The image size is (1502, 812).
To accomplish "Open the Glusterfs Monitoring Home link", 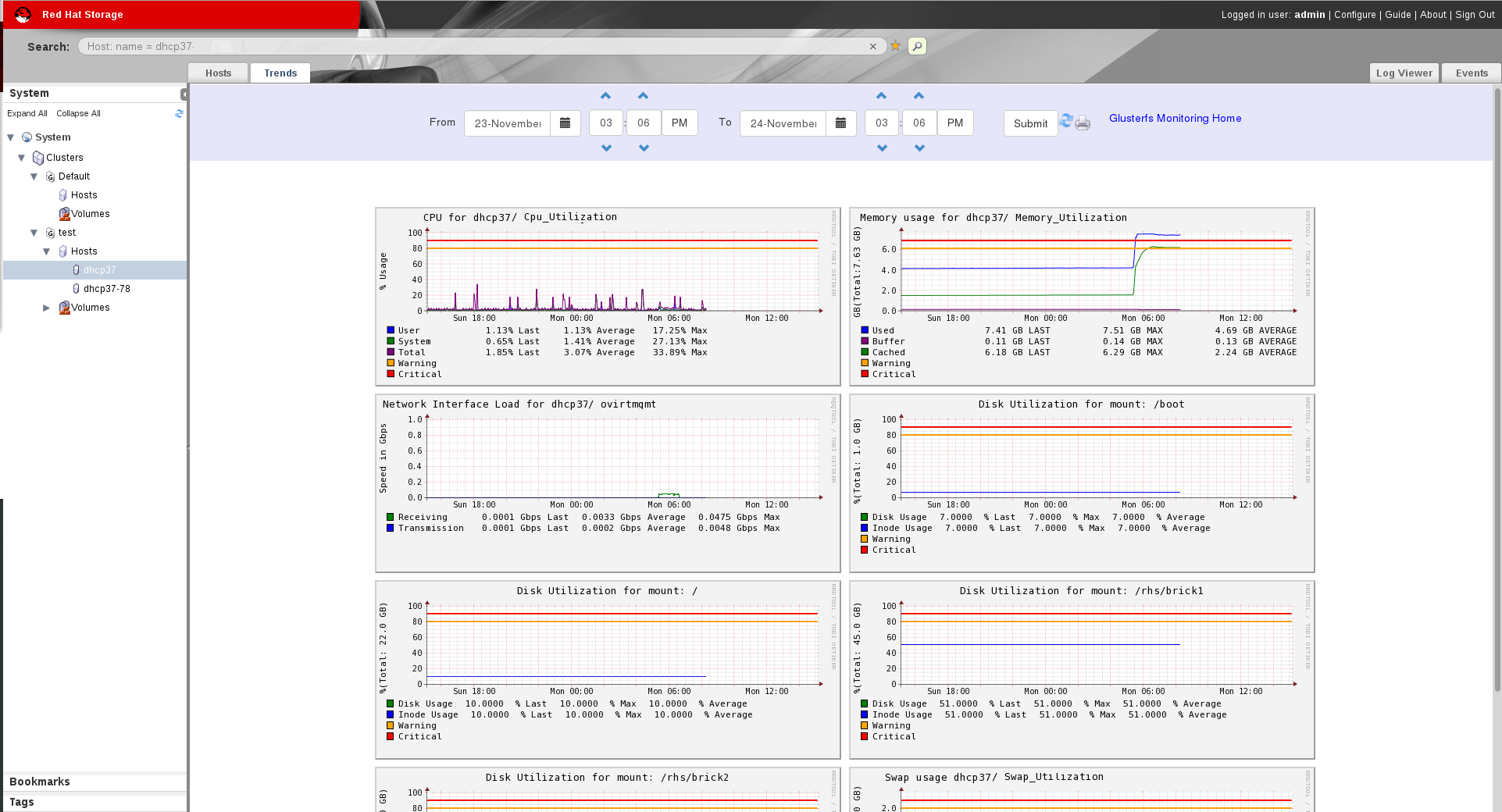I will pos(1175,118).
